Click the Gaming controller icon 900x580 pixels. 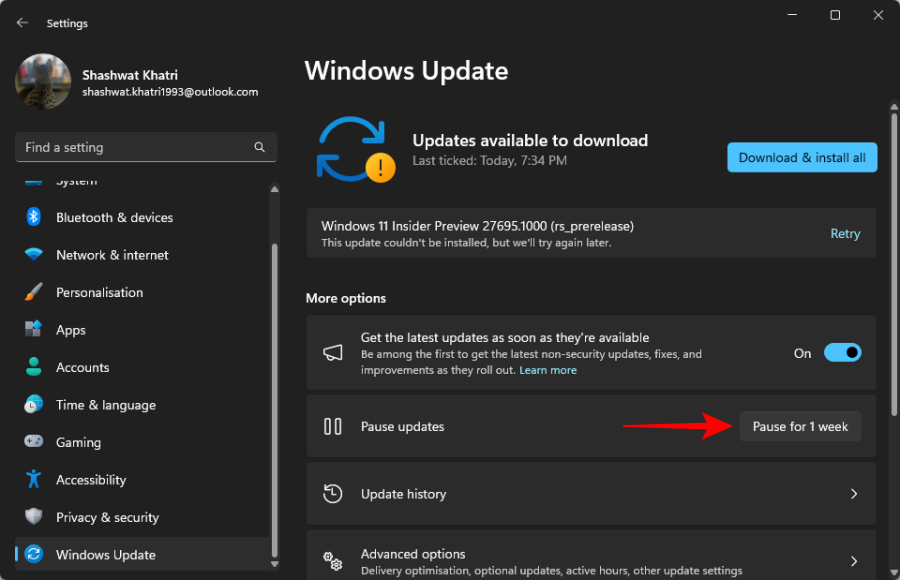[34, 442]
